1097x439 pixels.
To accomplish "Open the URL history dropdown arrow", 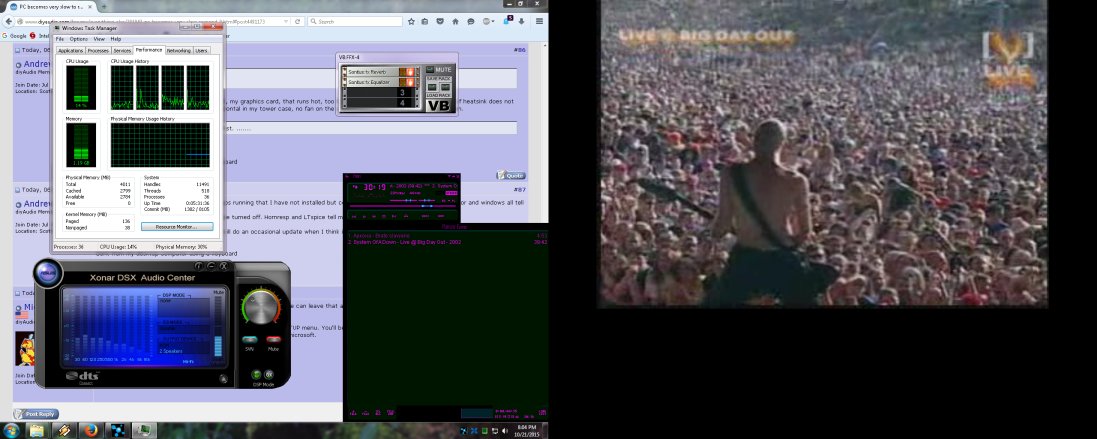I will pos(286,22).
